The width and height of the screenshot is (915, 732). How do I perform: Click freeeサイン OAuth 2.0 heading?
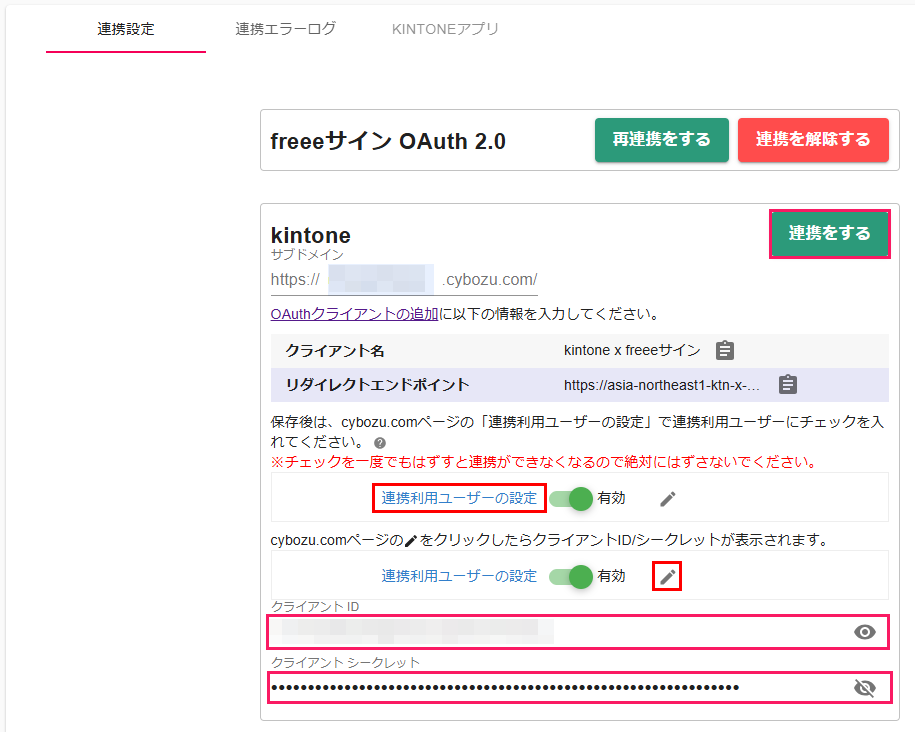388,141
